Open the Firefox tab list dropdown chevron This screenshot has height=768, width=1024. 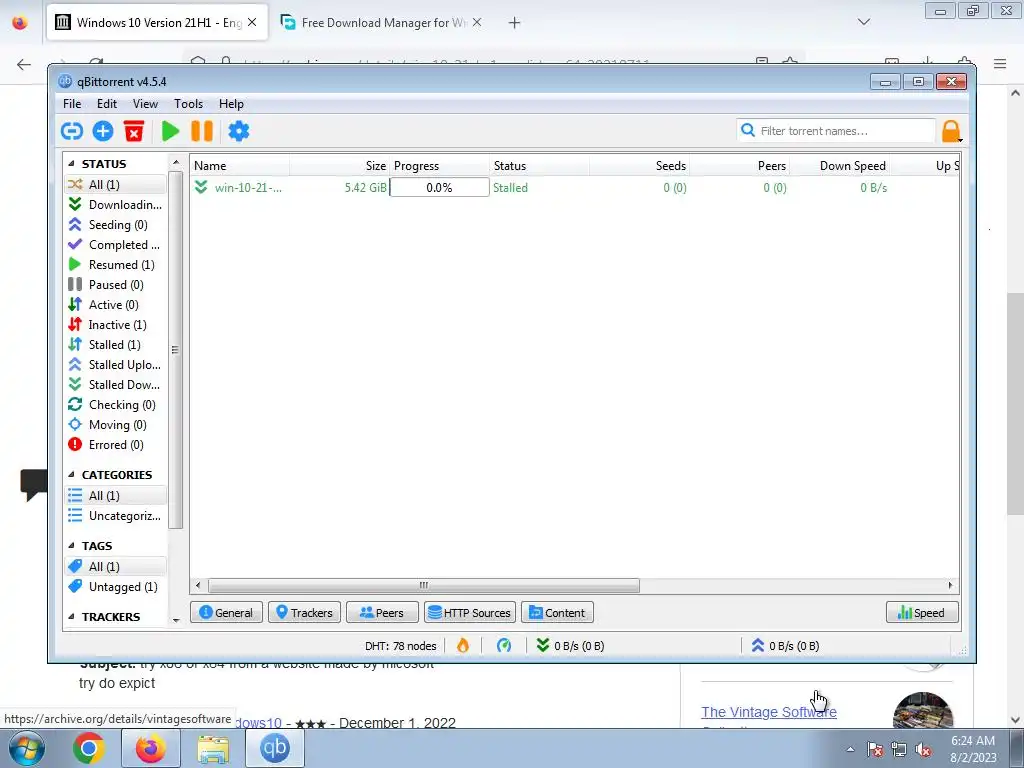(864, 22)
